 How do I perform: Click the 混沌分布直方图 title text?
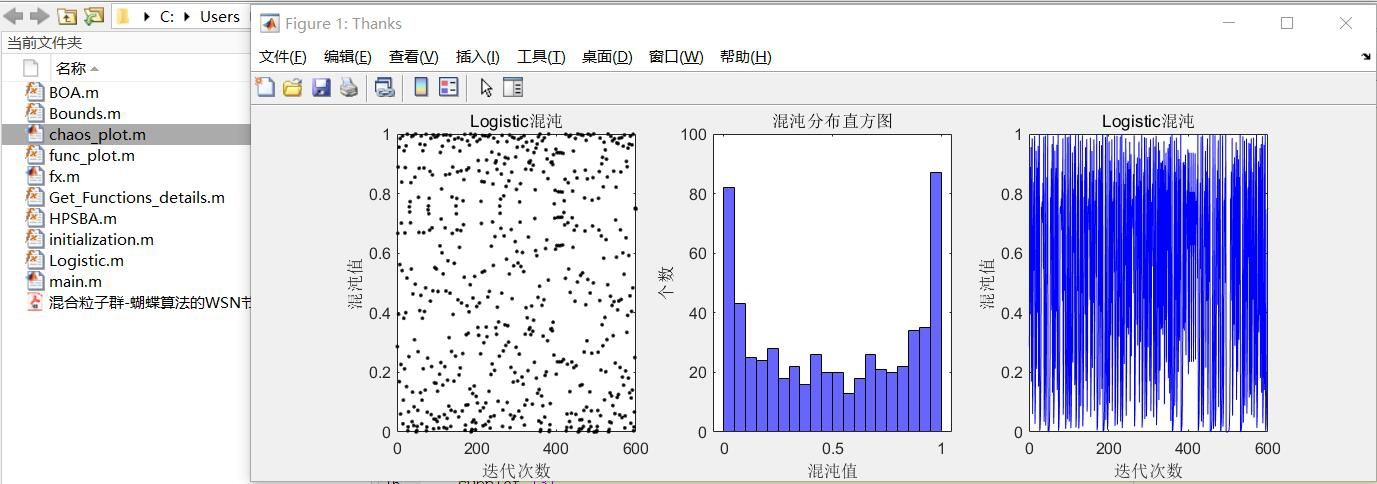[832, 121]
